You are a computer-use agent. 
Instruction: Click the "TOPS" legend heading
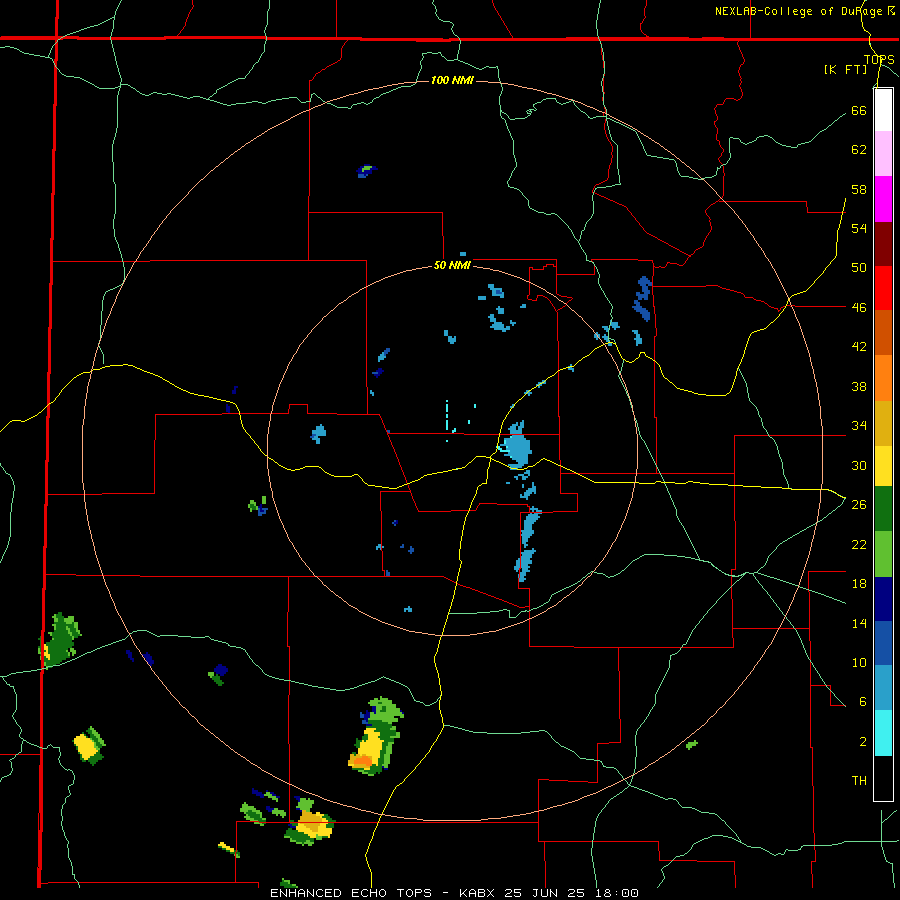[x=879, y=60]
